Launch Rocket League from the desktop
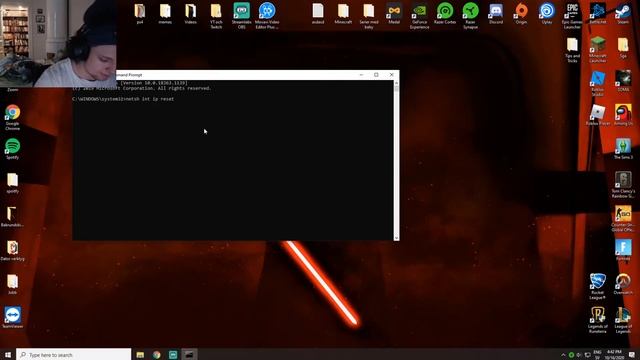The image size is (640, 360). (x=598, y=286)
